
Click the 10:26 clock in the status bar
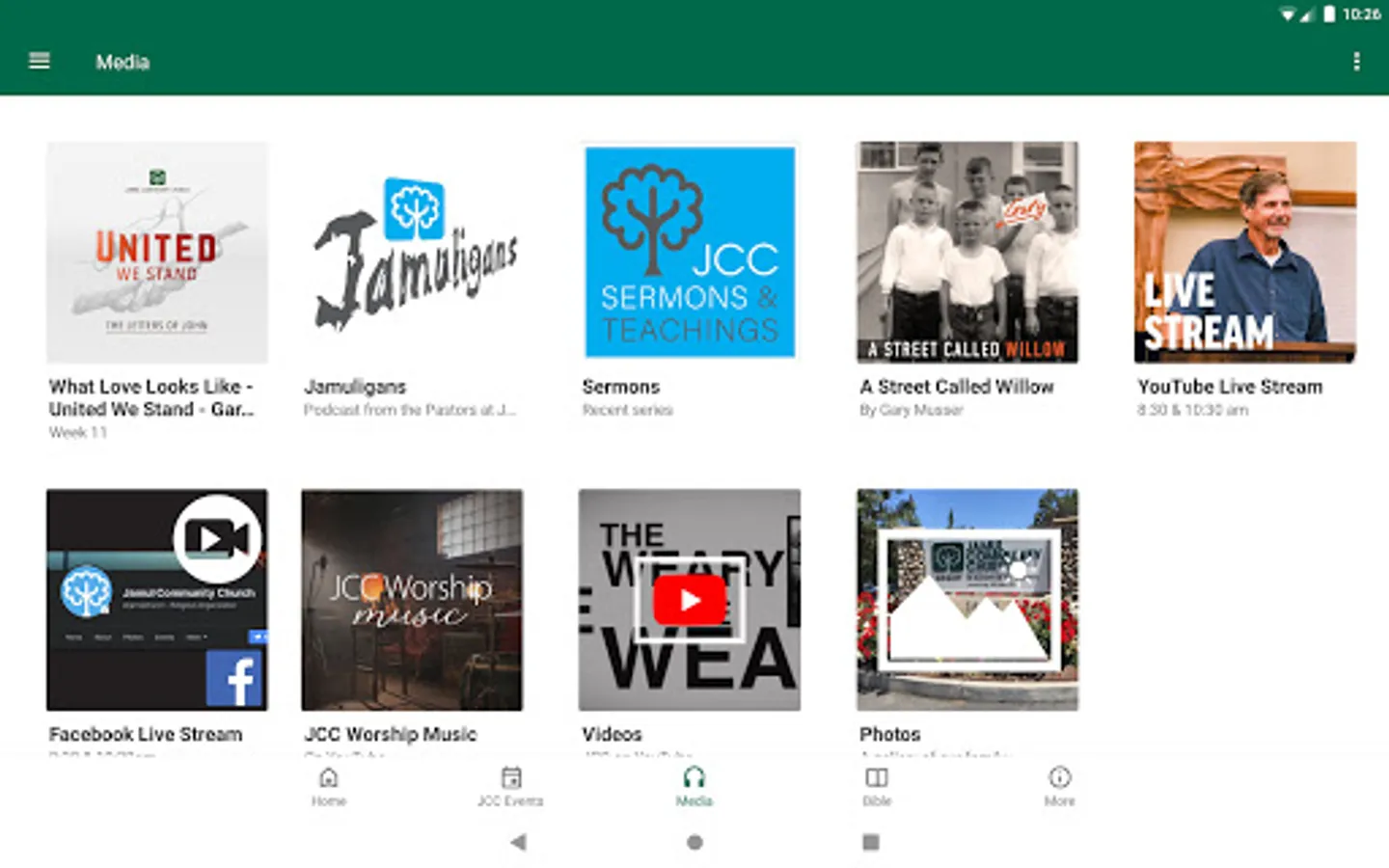pyautogui.click(x=1361, y=14)
